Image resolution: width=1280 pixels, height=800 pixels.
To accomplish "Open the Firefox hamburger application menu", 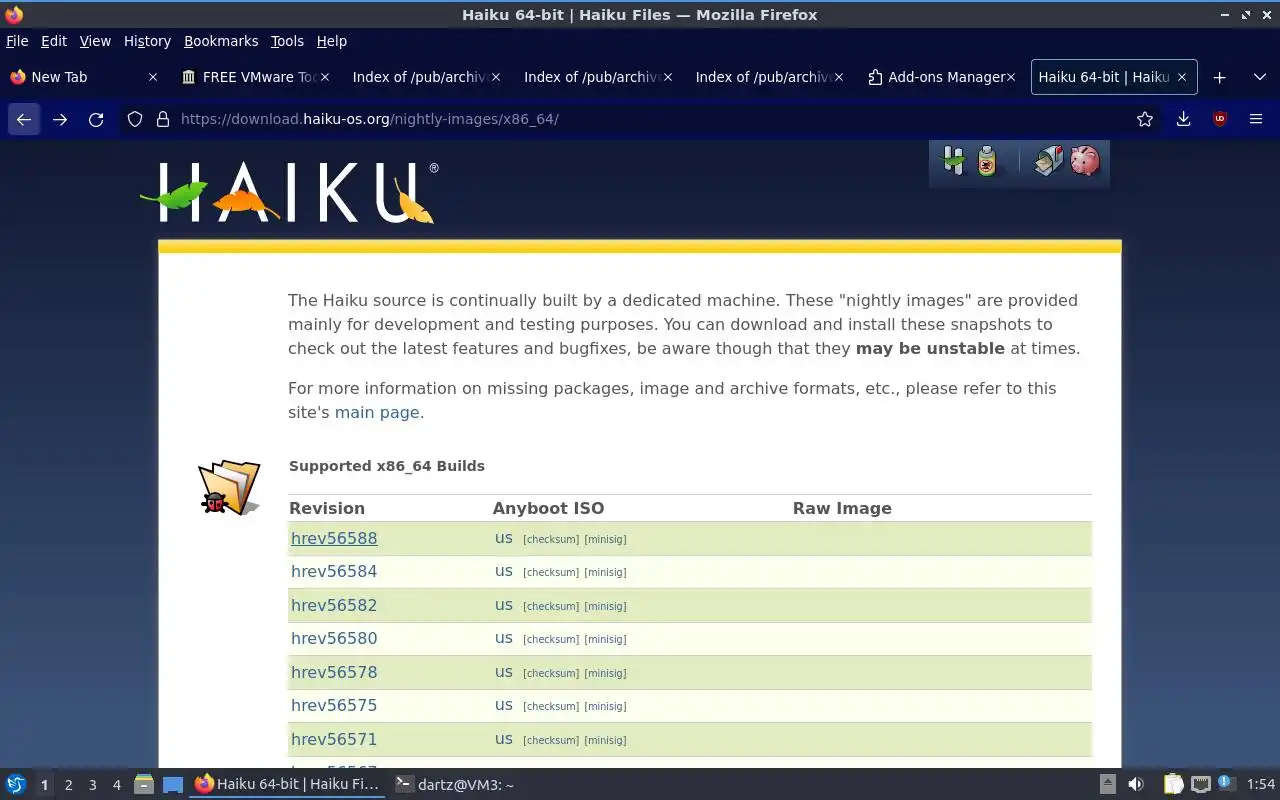I will tap(1256, 119).
